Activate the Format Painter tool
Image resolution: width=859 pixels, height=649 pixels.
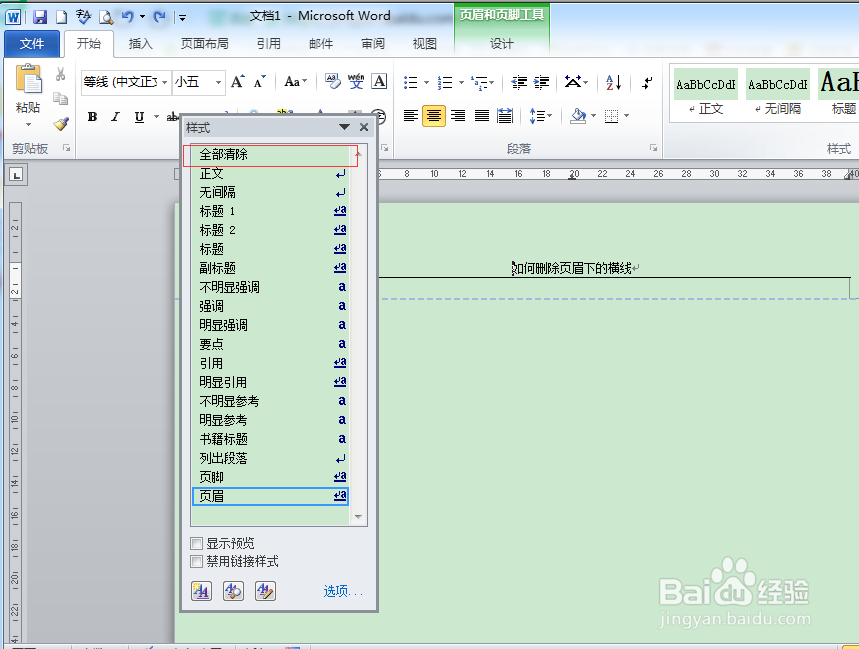tap(60, 124)
